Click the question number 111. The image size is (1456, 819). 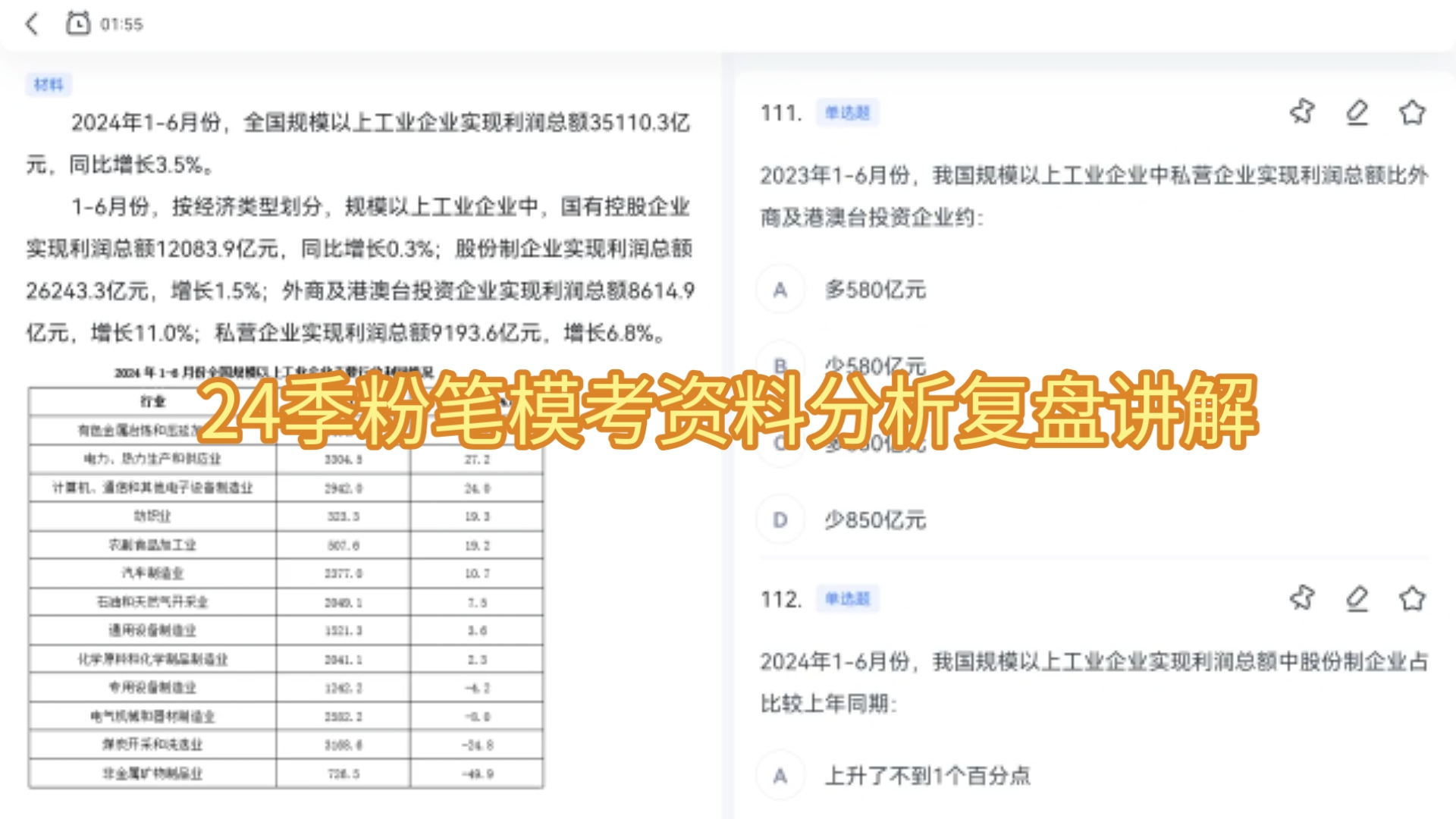click(x=780, y=113)
